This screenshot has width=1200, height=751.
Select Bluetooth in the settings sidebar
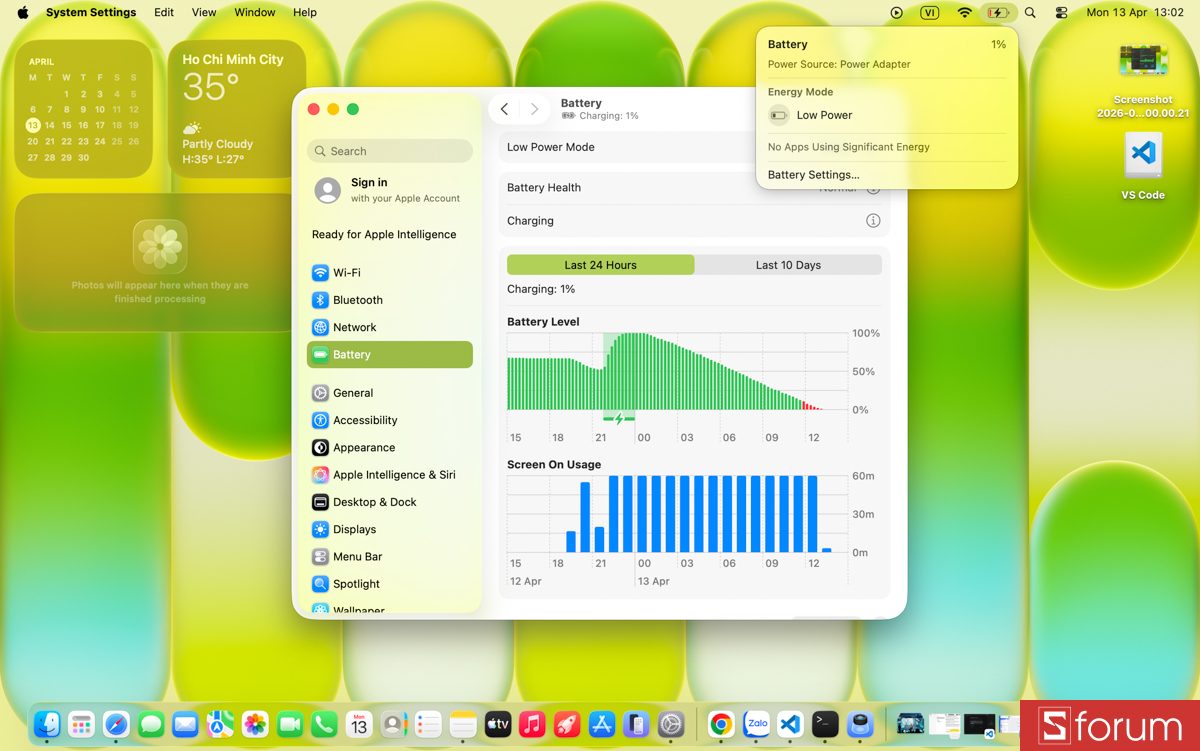pos(358,299)
